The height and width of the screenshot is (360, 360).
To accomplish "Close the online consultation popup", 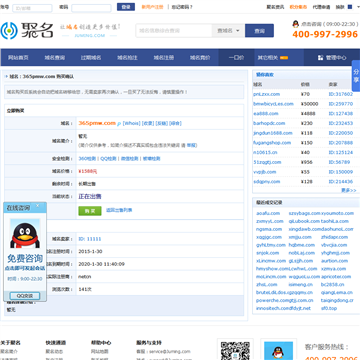I will [37, 206].
